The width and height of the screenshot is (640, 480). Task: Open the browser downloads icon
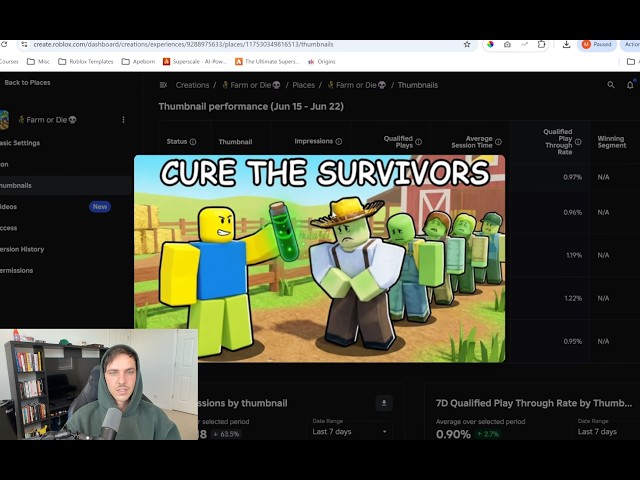click(566, 44)
